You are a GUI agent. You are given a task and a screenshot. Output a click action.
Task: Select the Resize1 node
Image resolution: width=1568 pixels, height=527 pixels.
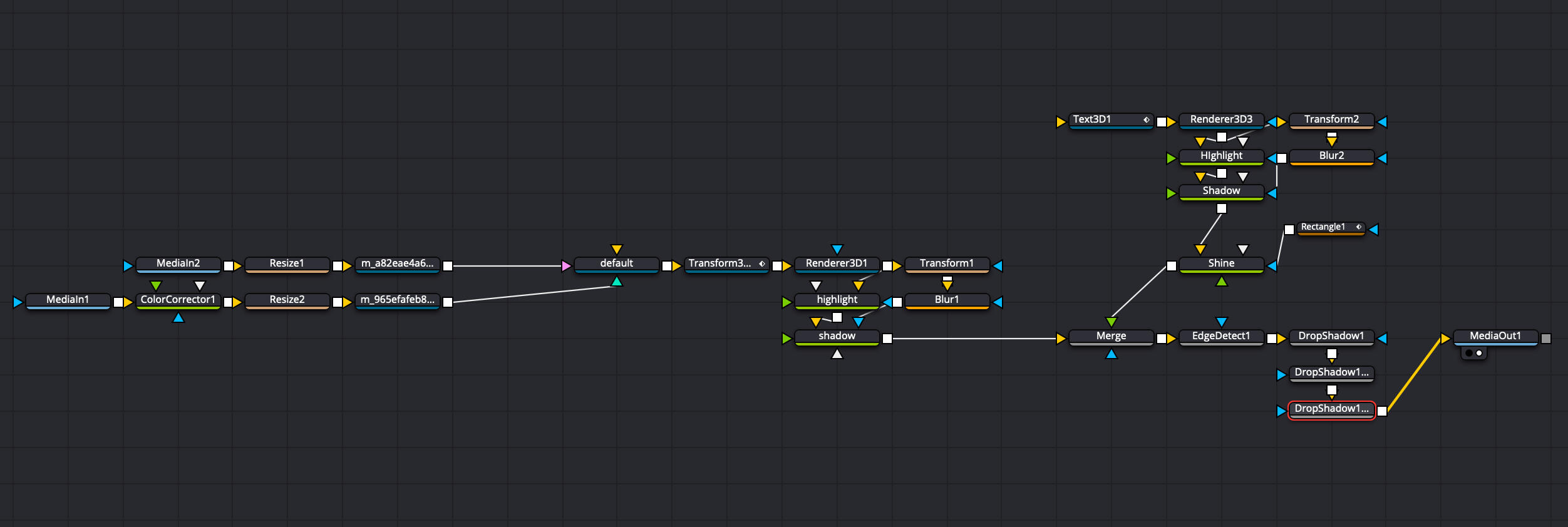[287, 263]
